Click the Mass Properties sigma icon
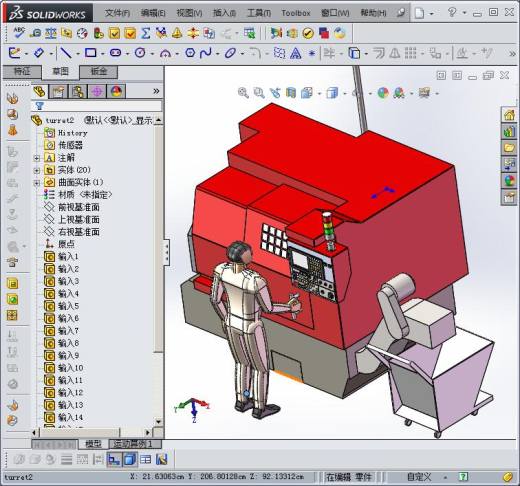Screen dimensions: 520x486 145,33
